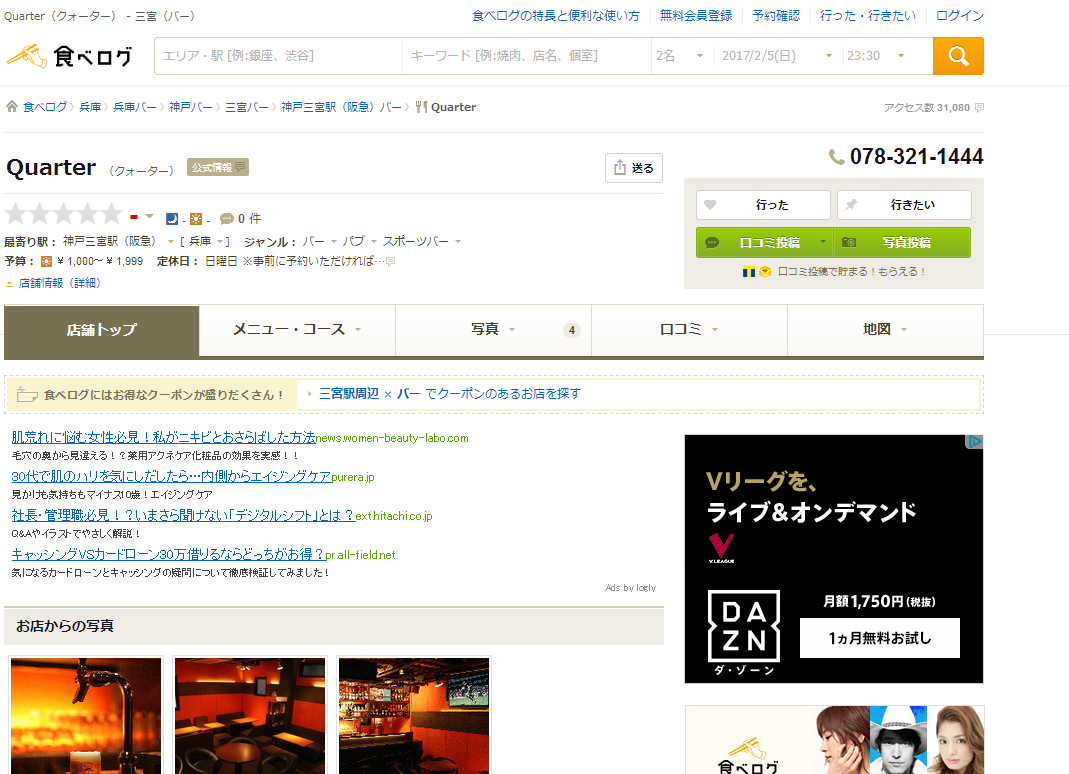Click 神戸三宮駅（阪急）バー breadcrumb link
Screen dimensions: 1069x774
coord(341,107)
